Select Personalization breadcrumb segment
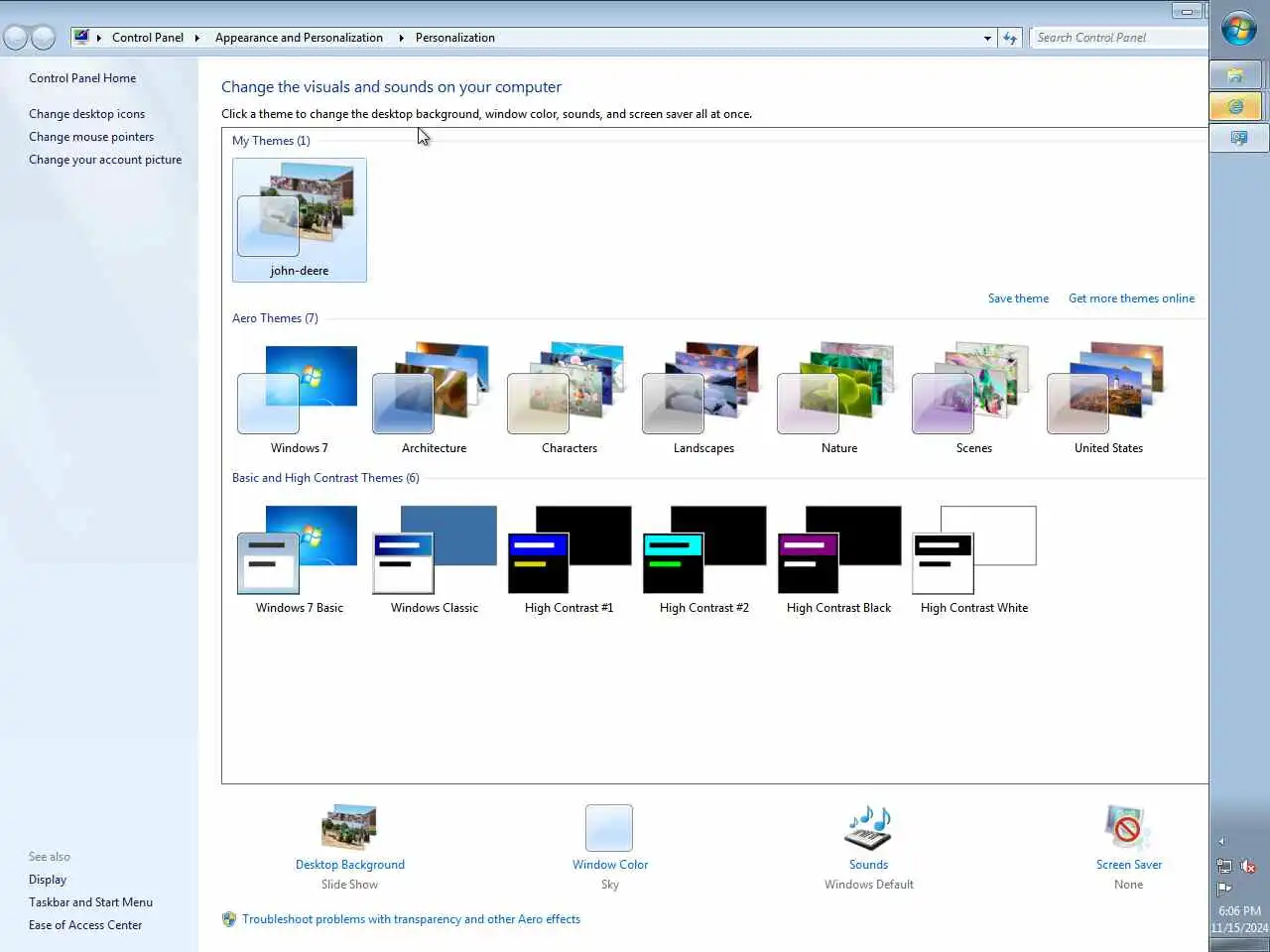Screen dimensions: 1270x952 tap(455, 38)
